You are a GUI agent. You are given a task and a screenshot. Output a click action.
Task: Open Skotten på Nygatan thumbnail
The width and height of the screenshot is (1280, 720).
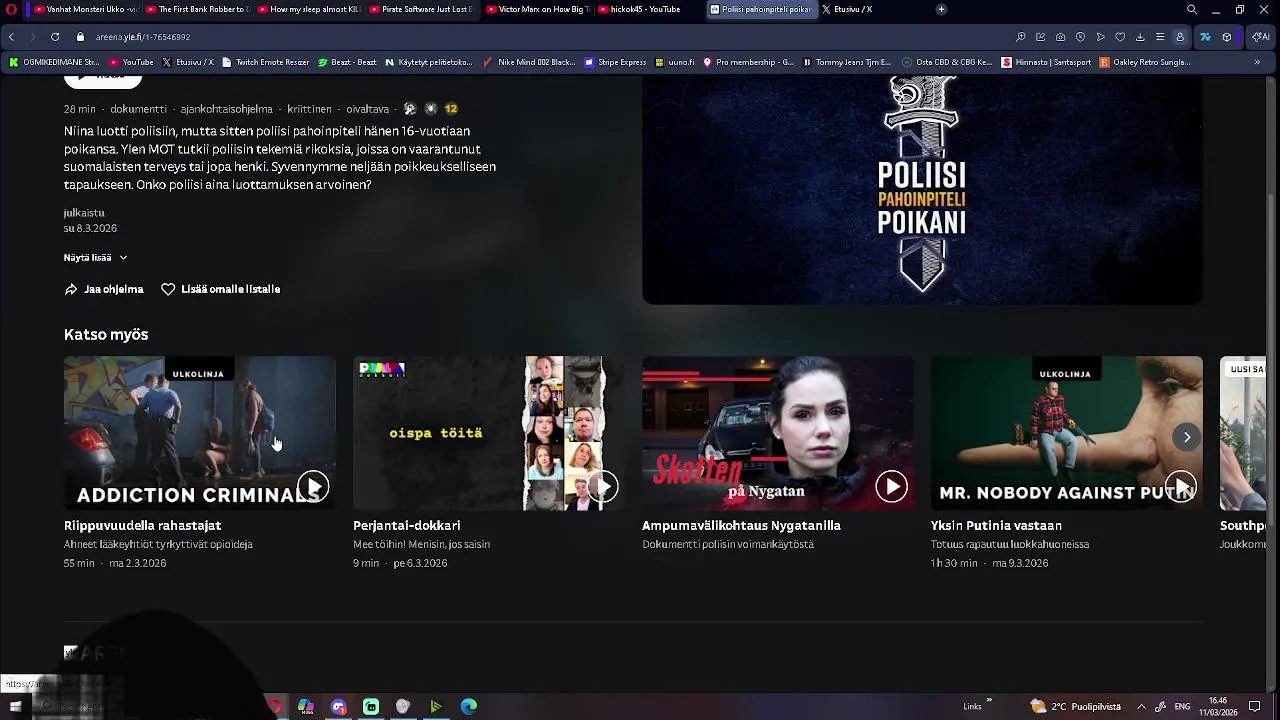[x=778, y=433]
